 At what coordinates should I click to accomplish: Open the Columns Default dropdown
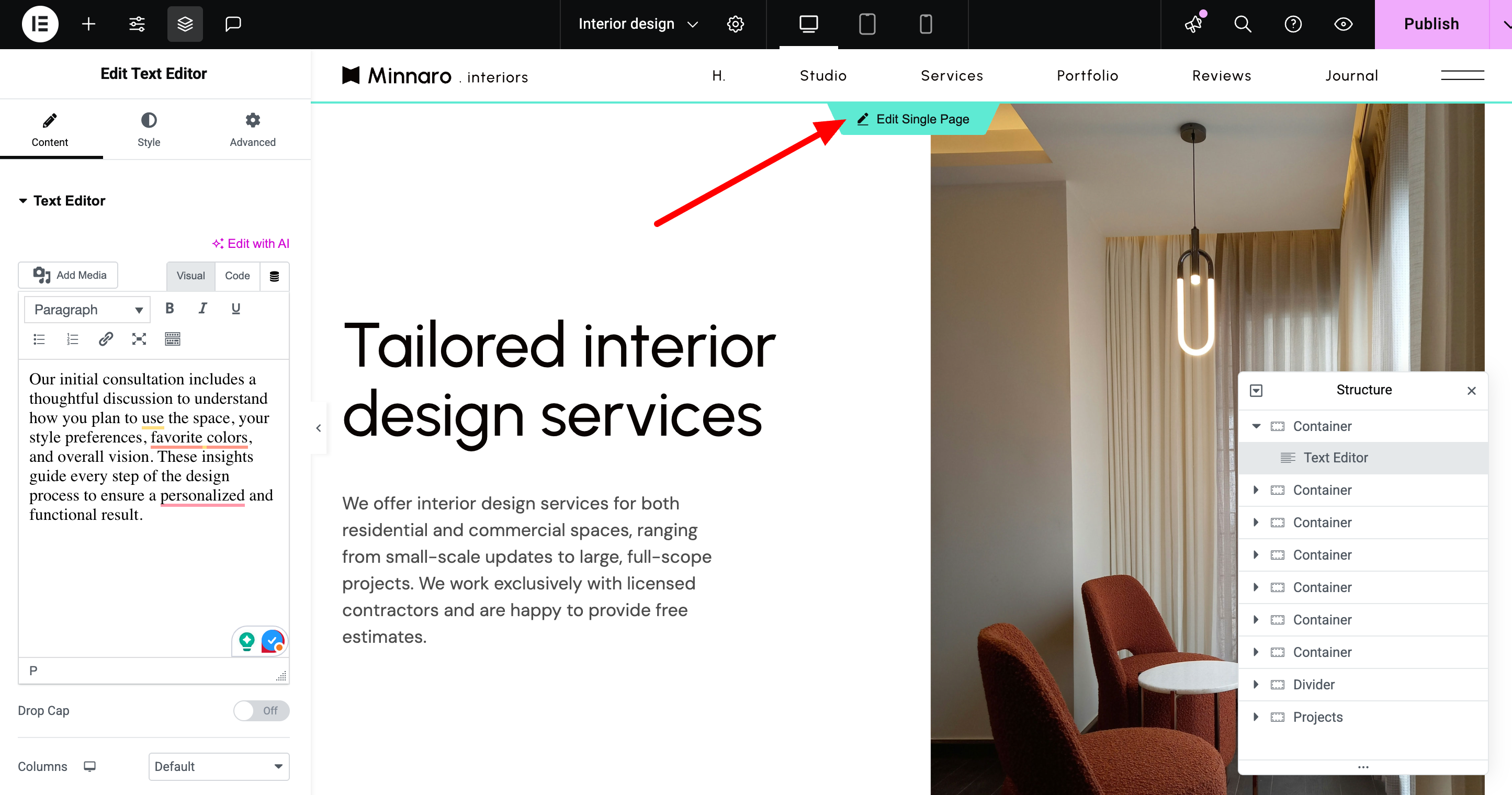218,766
